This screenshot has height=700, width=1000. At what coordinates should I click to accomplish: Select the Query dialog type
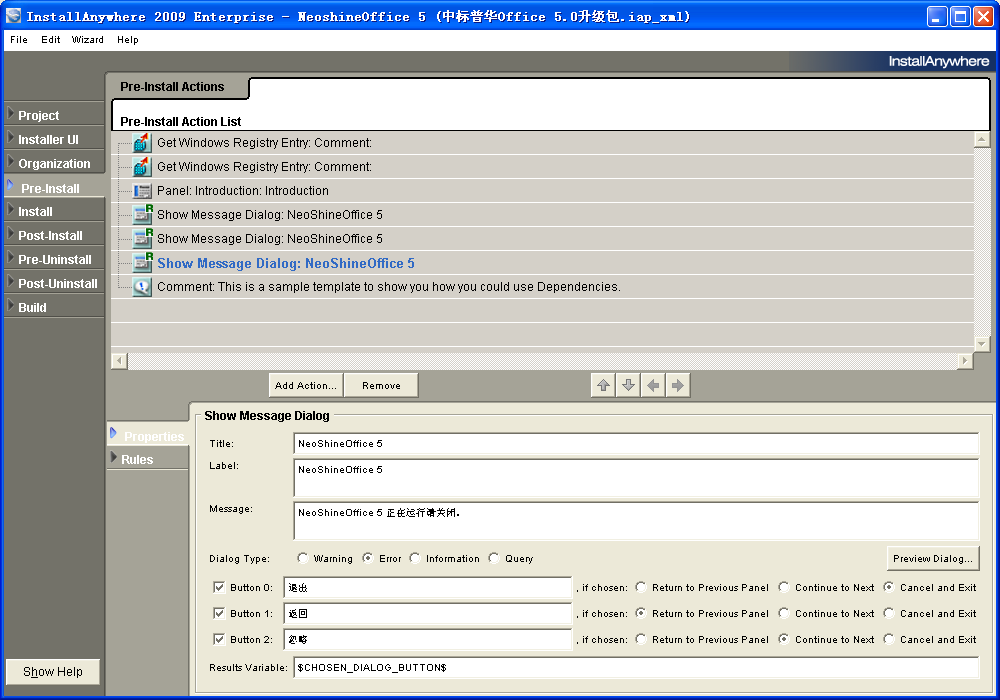pyautogui.click(x=494, y=558)
